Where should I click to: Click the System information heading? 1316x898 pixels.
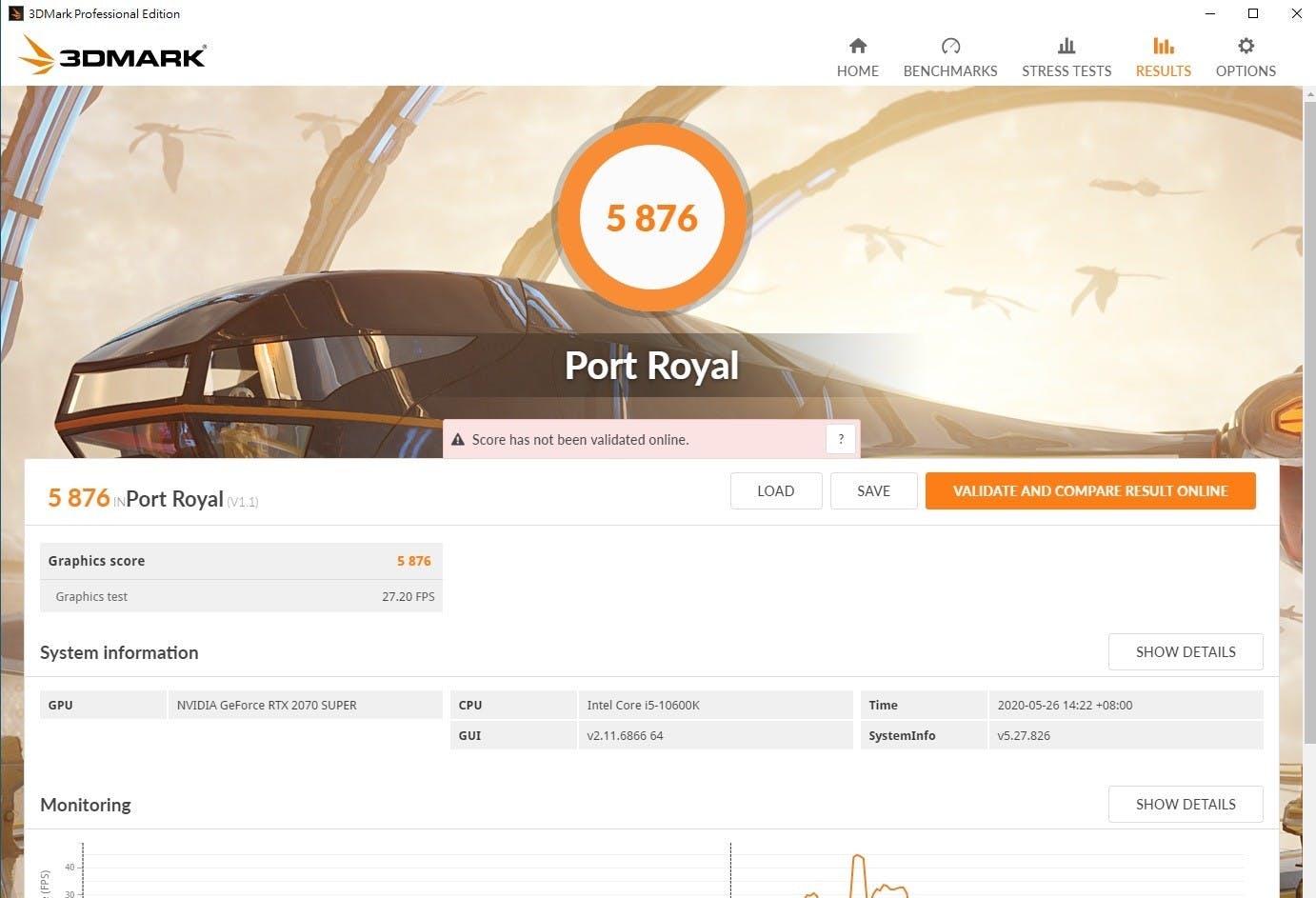pos(119,652)
